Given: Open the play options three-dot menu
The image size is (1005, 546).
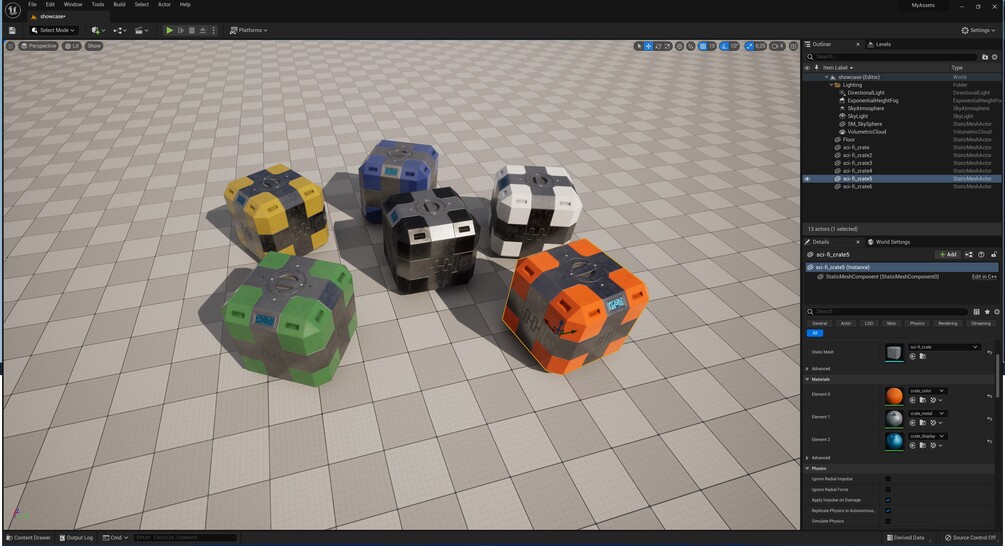Looking at the screenshot, I should coord(213,30).
